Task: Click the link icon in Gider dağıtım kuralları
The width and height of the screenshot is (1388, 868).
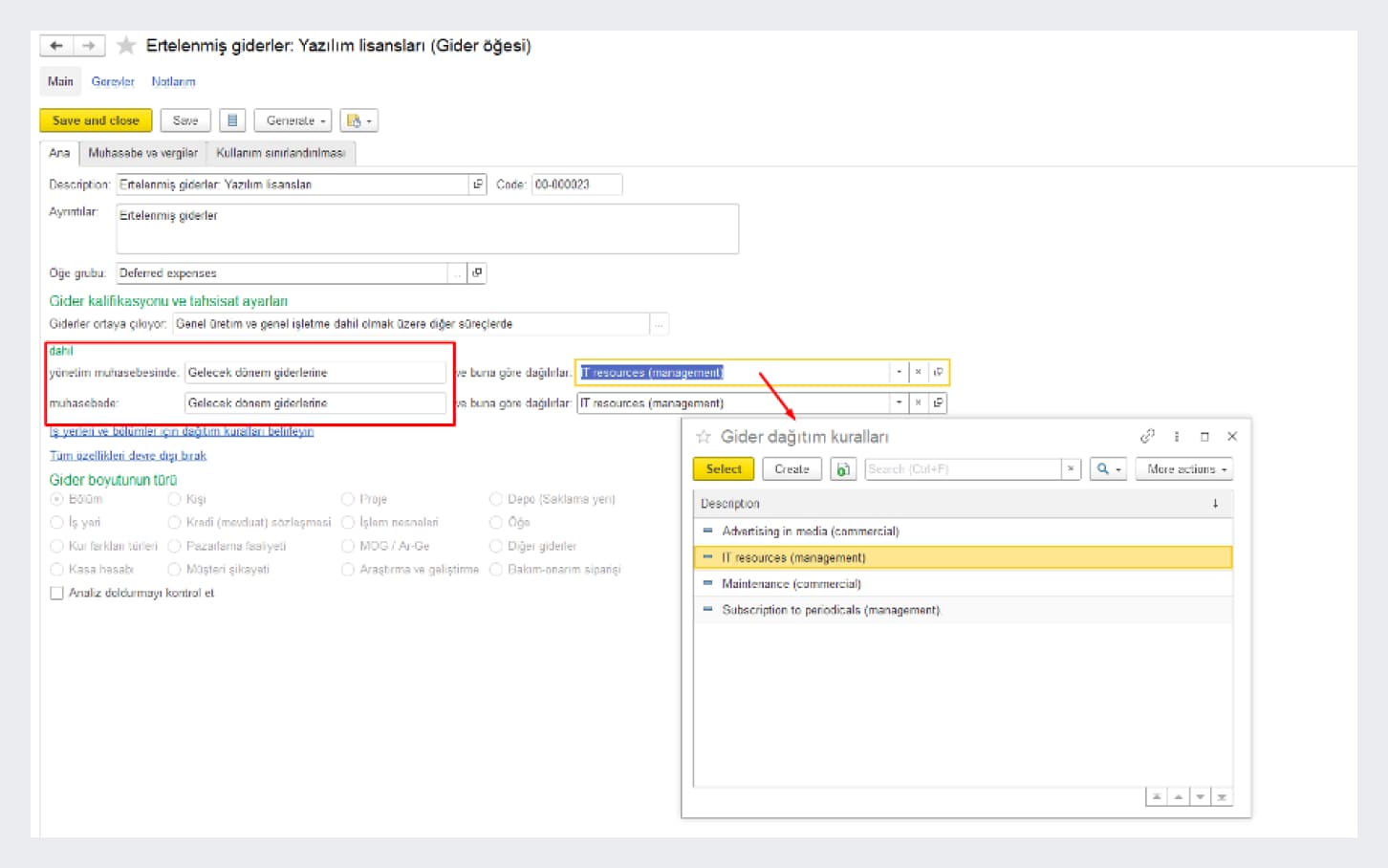Action: [1147, 437]
